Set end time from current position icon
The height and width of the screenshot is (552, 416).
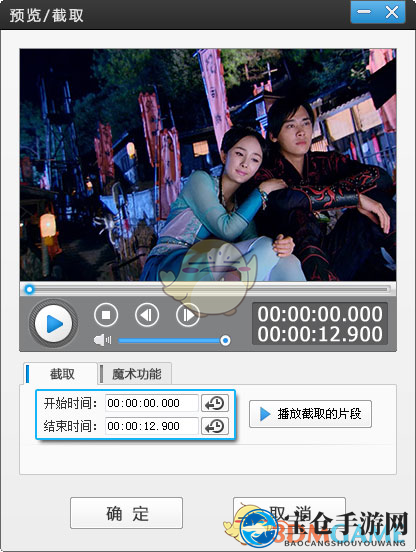click(215, 426)
